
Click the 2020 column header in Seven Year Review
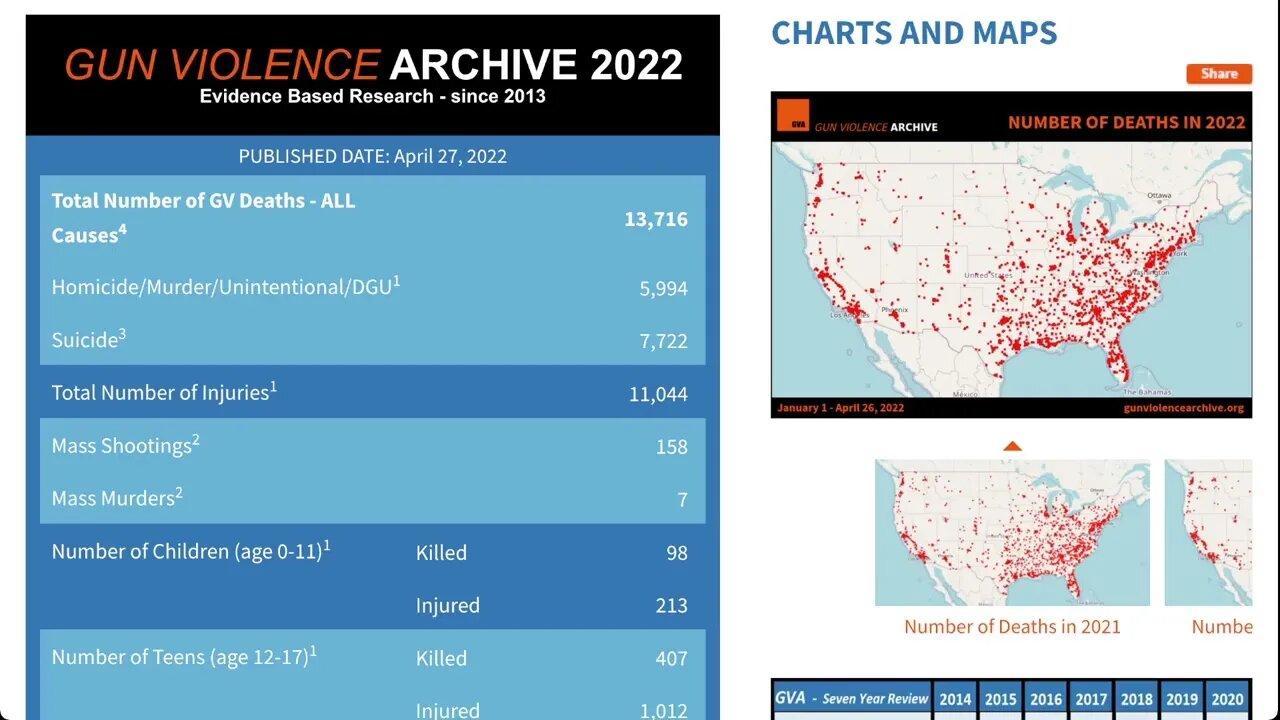click(1228, 699)
